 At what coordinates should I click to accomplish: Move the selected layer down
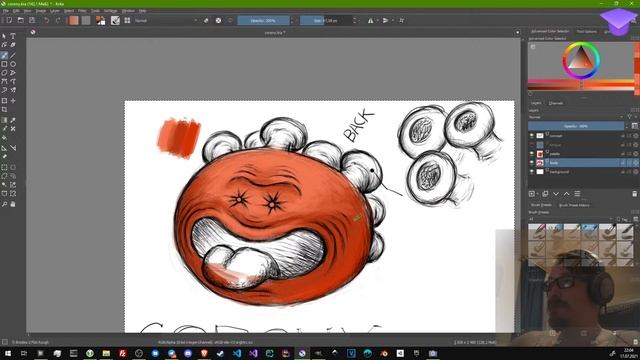(x=556, y=194)
